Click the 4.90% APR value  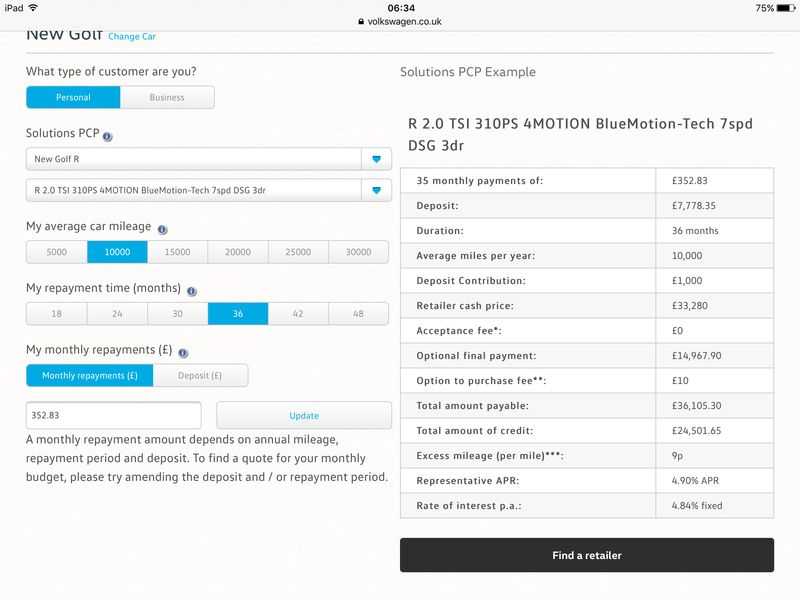click(695, 481)
